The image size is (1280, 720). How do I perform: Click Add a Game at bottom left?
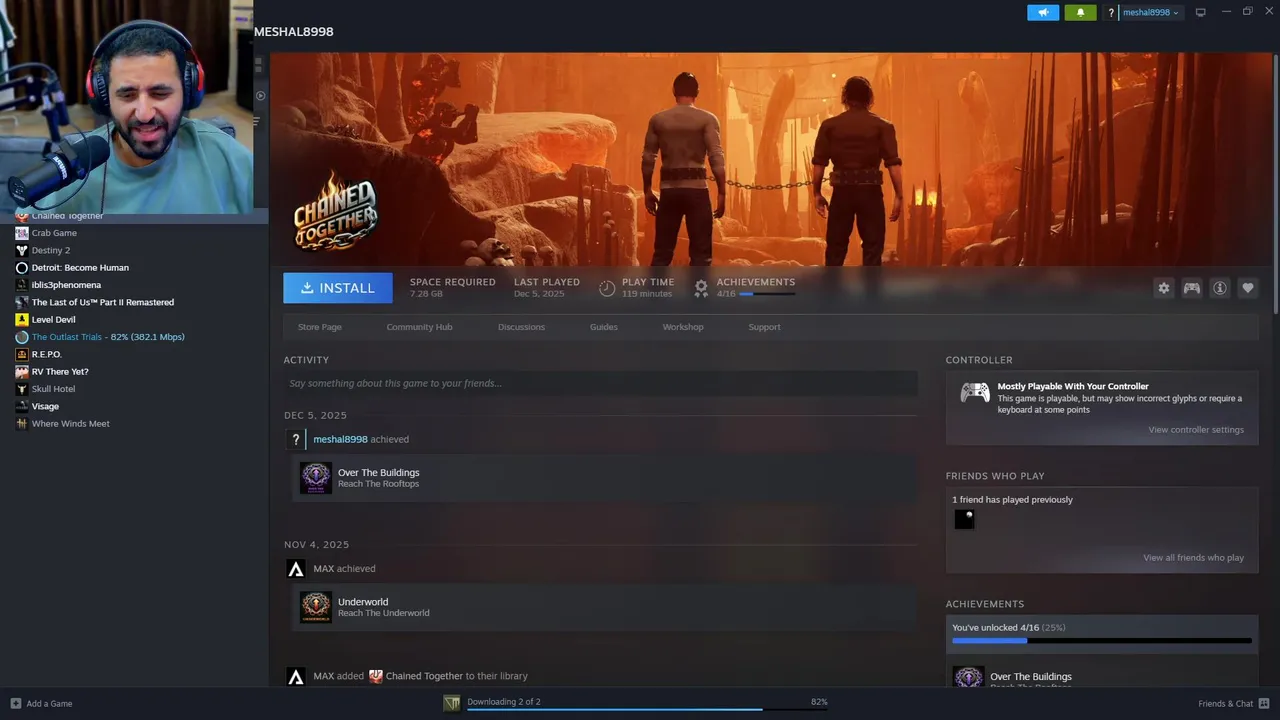coord(41,704)
